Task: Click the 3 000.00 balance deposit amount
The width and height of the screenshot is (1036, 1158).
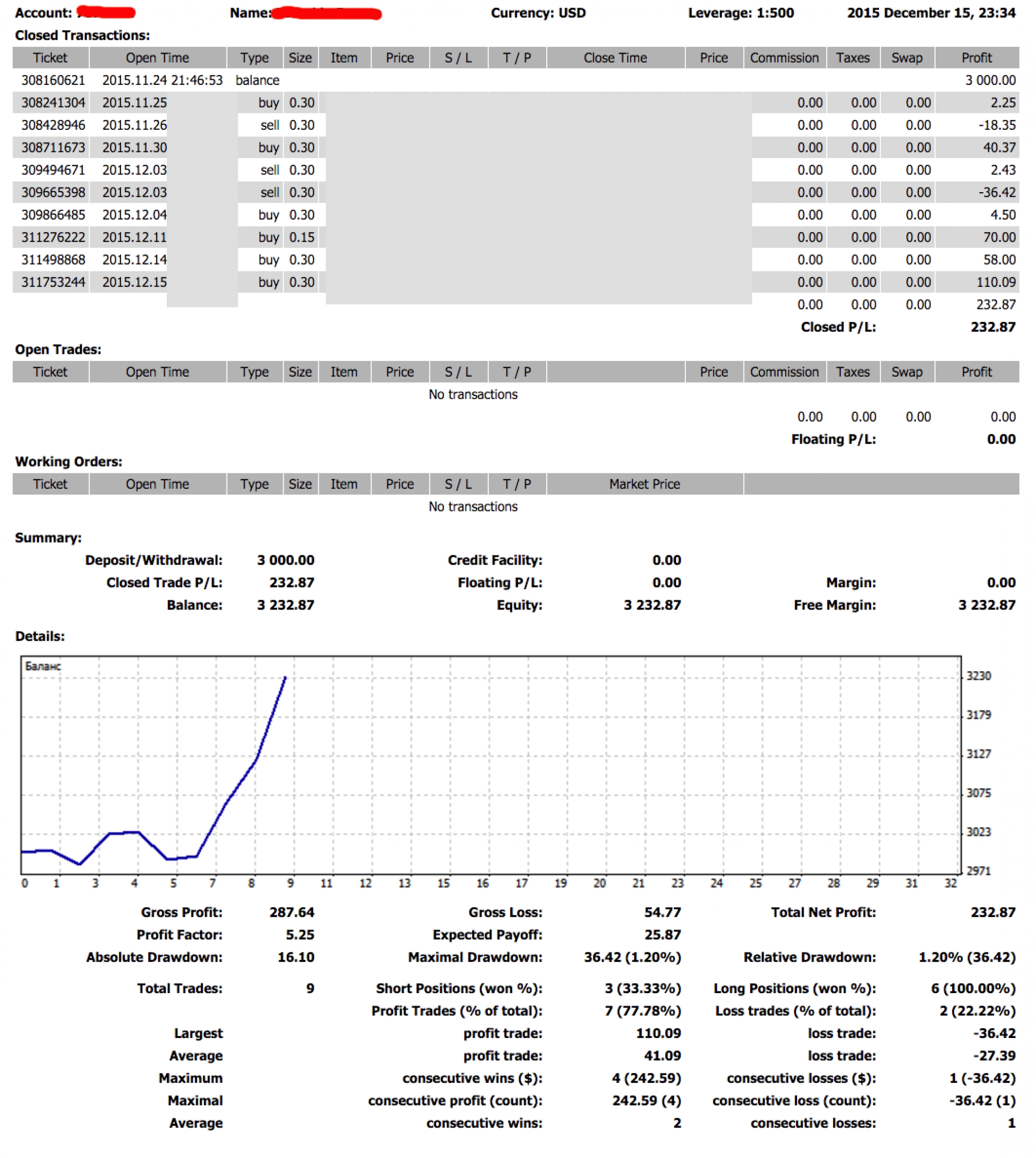Action: 990,80
